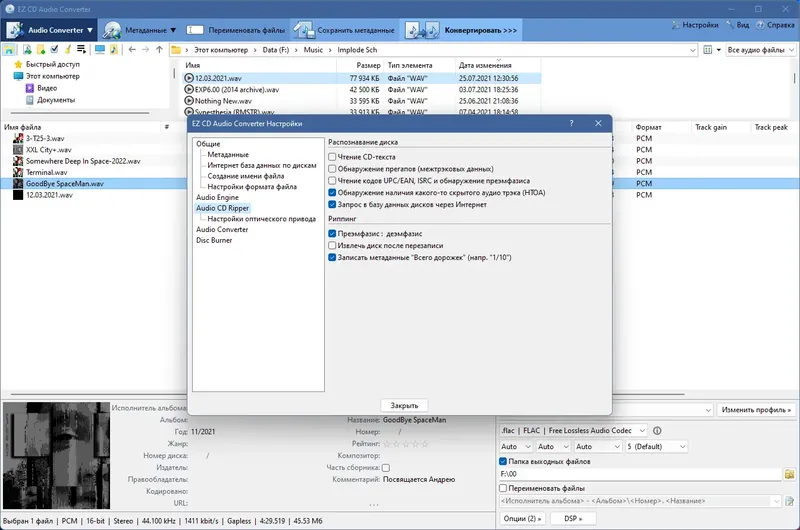Screen dimensions: 800x530
Task: Open the view mode dropdown arrow
Action: point(719,50)
